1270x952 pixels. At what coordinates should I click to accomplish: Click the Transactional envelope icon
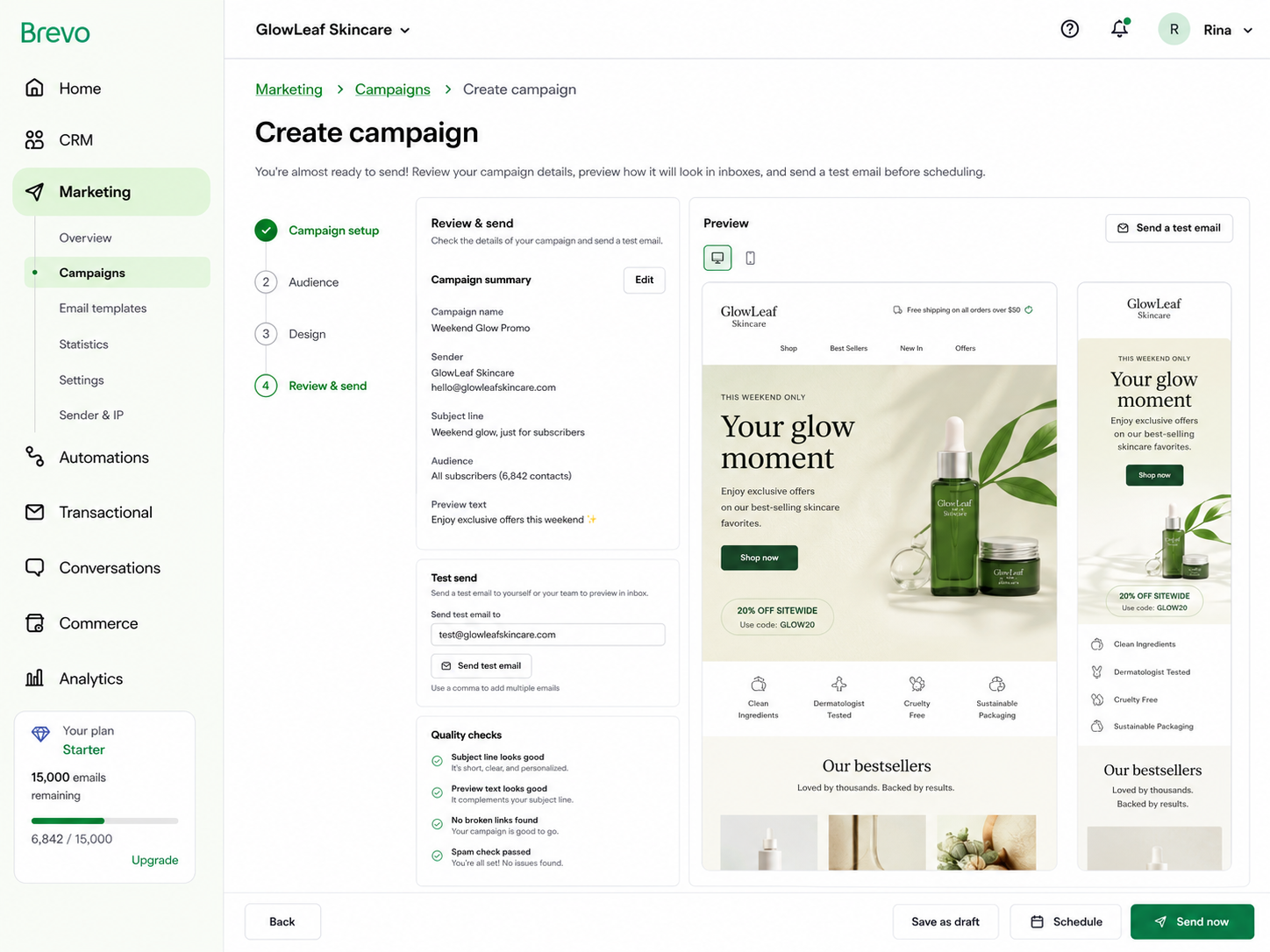tap(34, 512)
